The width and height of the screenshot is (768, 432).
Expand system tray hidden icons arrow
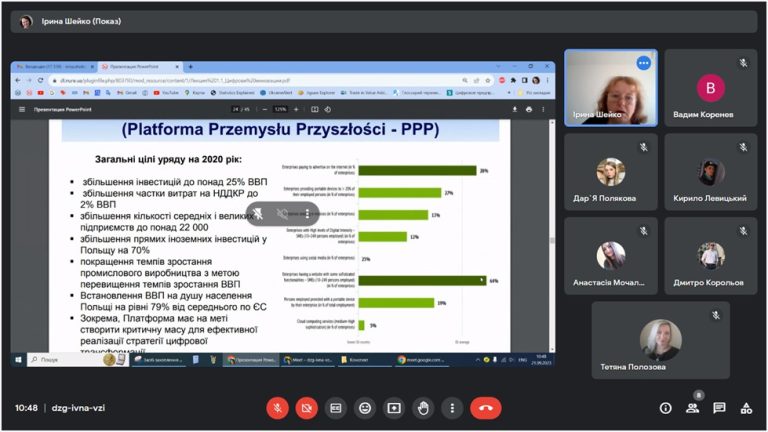(478, 360)
